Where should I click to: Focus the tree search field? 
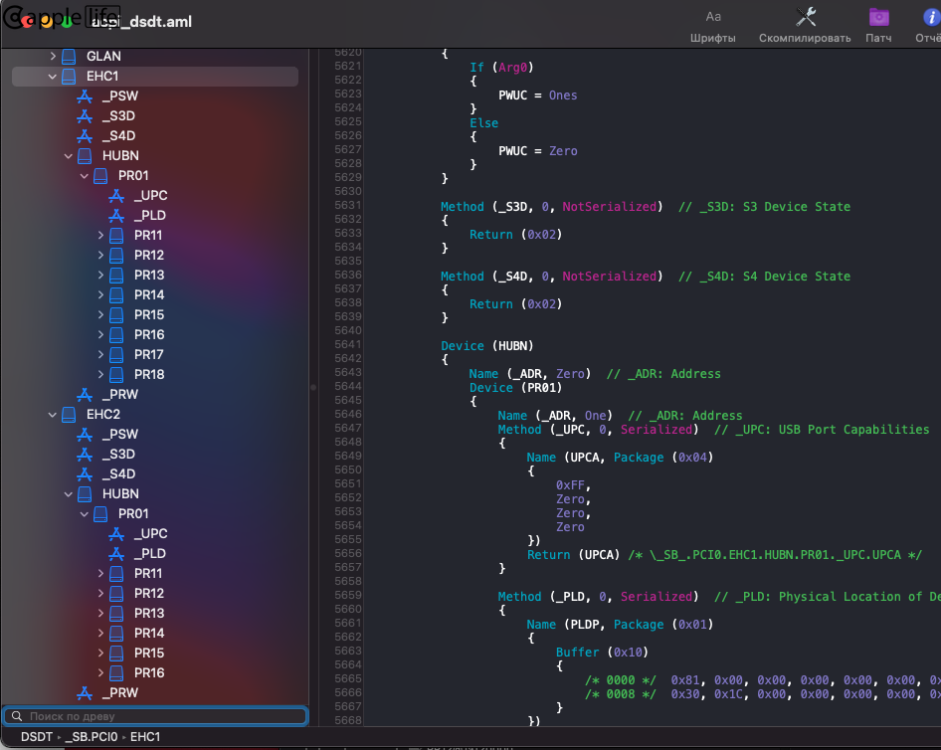click(156, 716)
